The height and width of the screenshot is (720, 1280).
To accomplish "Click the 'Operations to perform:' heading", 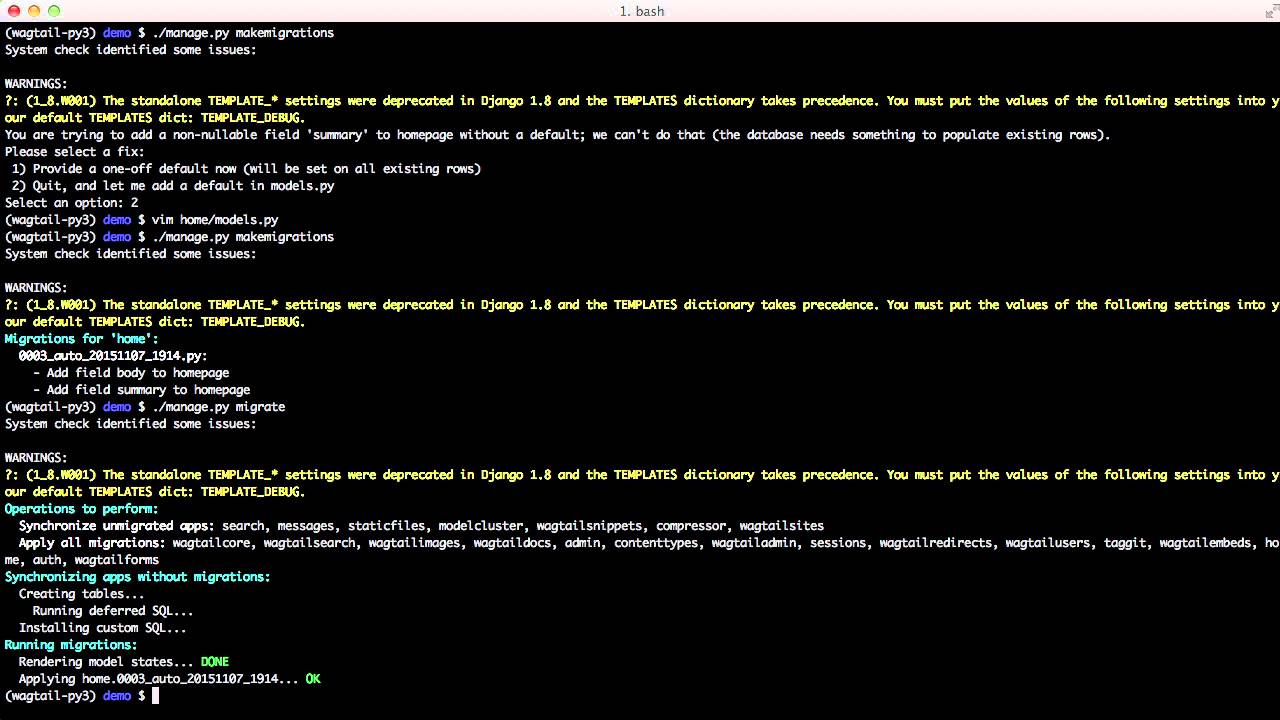I will point(82,509).
